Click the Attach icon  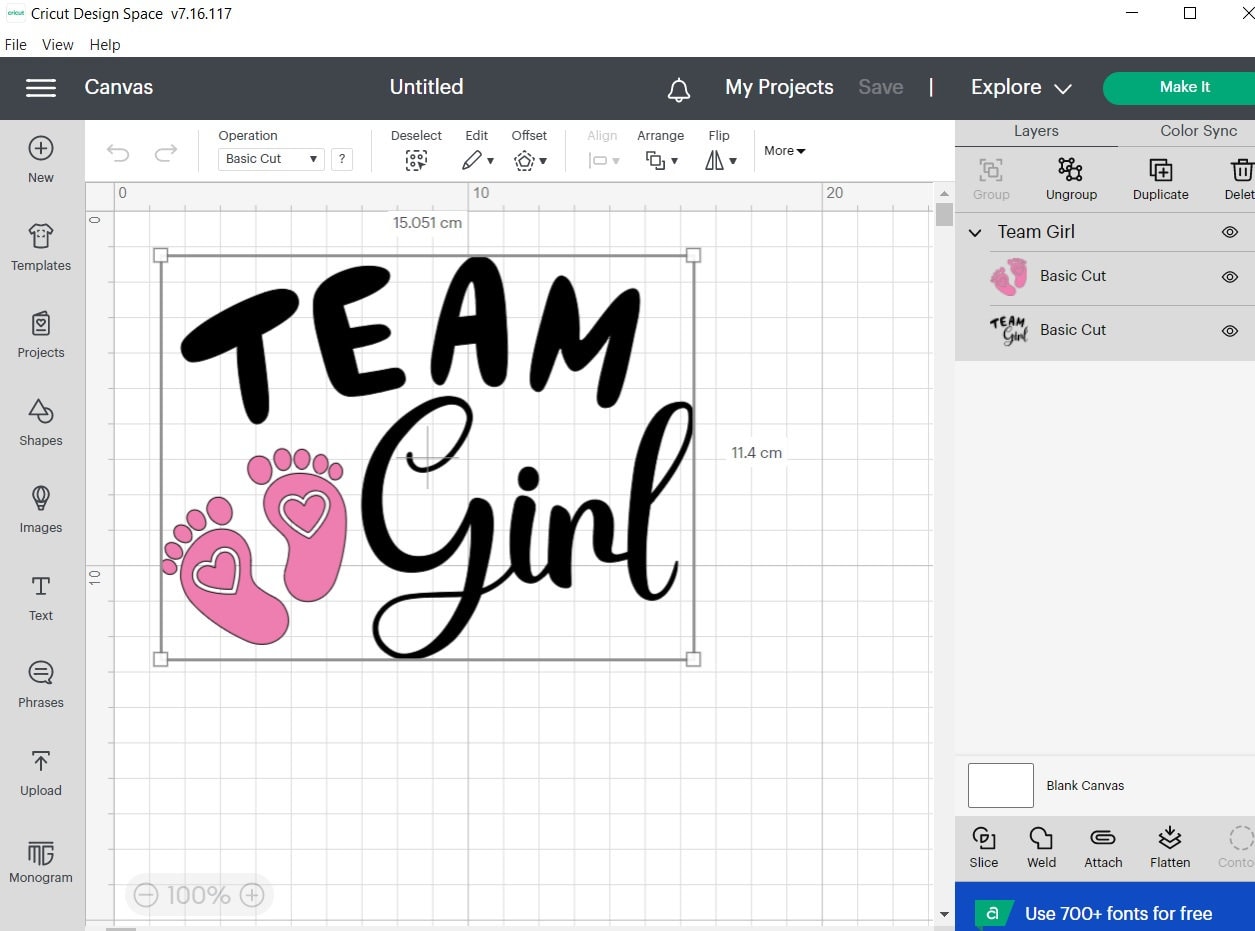[x=1103, y=846]
